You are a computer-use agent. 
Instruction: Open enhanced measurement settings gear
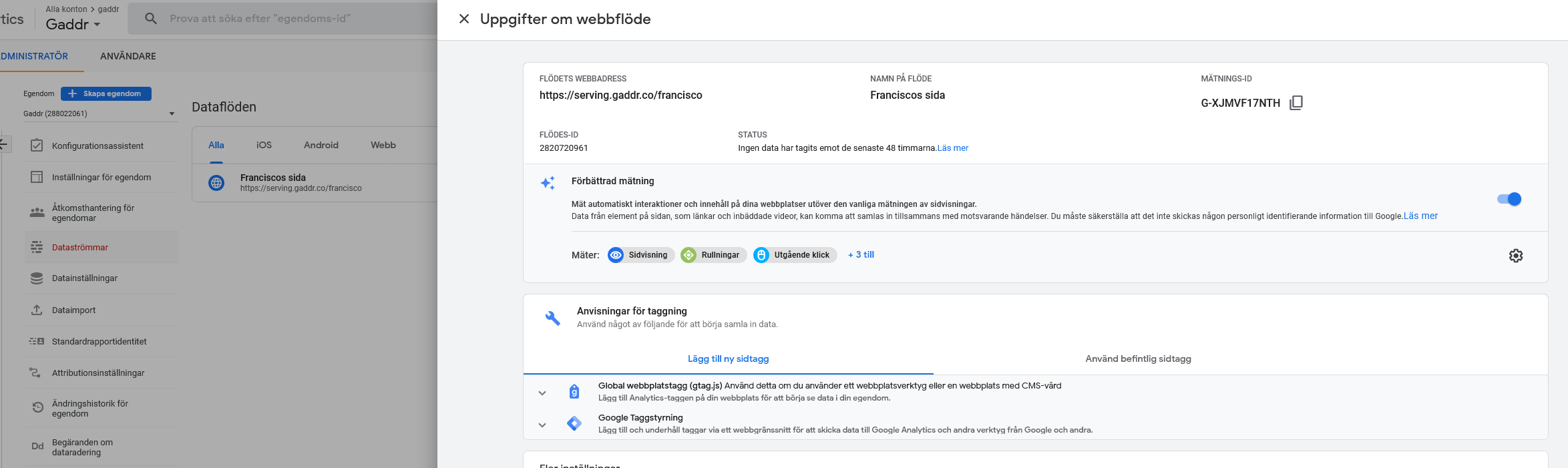(1515, 256)
